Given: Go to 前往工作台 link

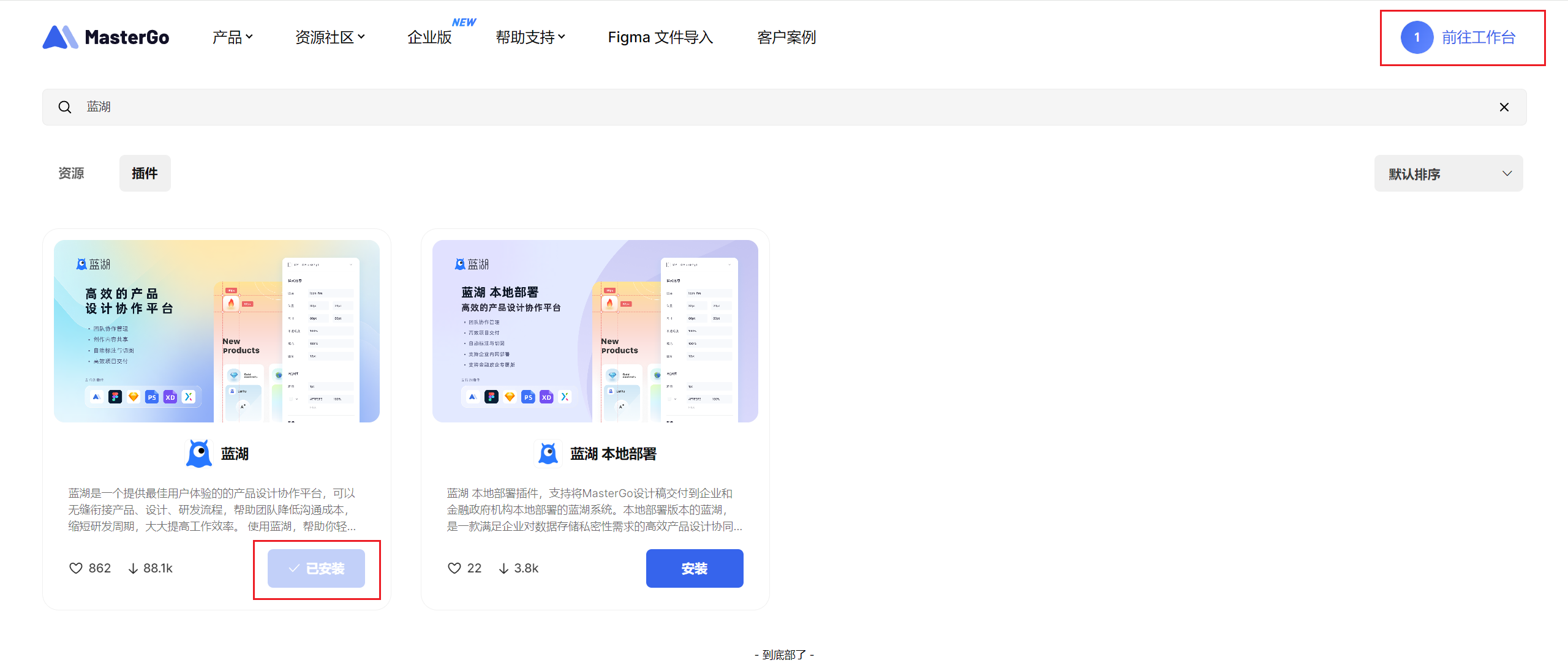Looking at the screenshot, I should click(1479, 37).
